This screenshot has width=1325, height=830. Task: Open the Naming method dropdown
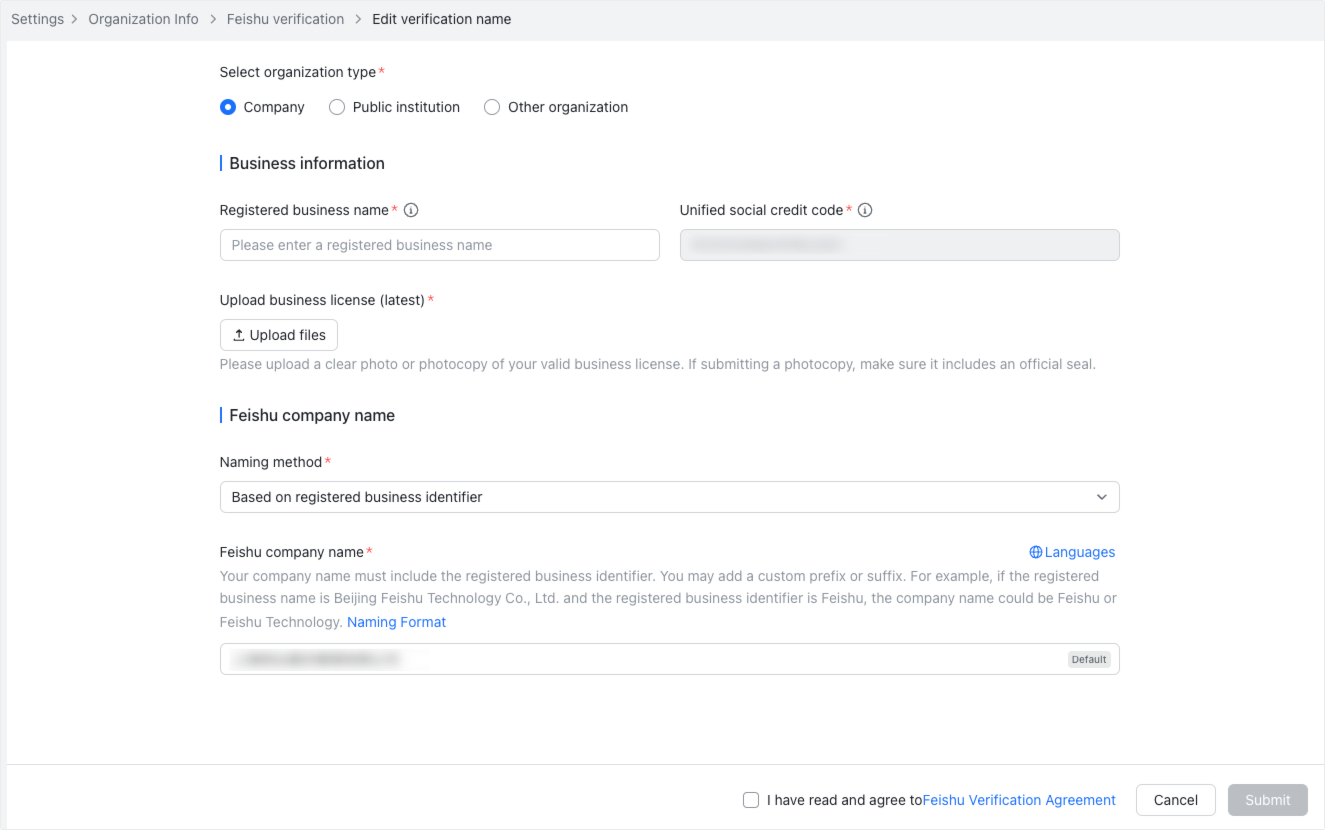pos(670,497)
